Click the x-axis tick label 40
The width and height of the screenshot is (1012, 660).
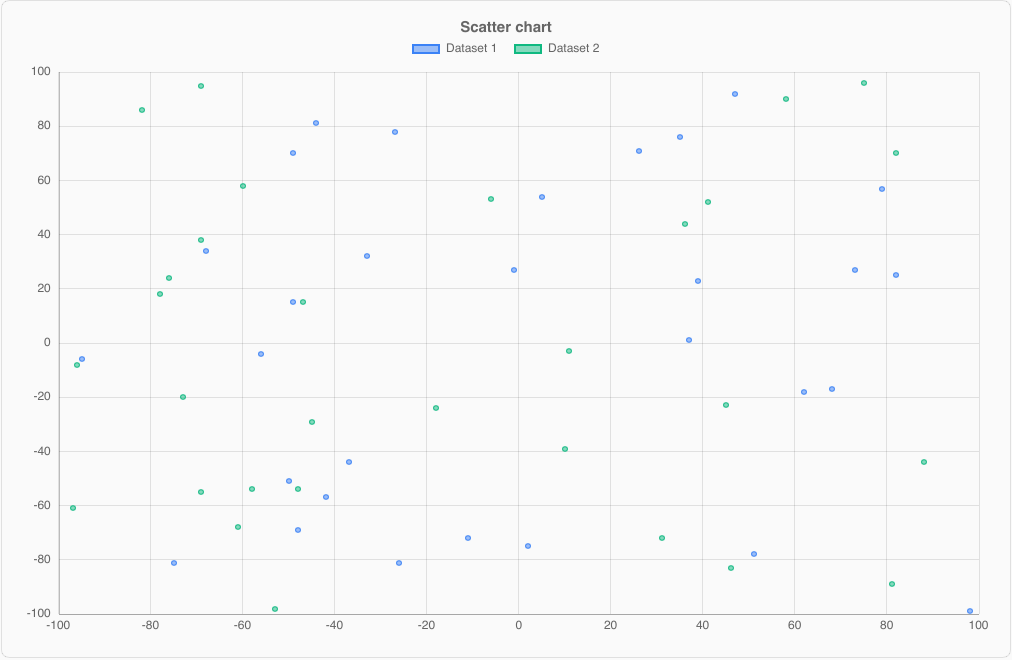[702, 625]
